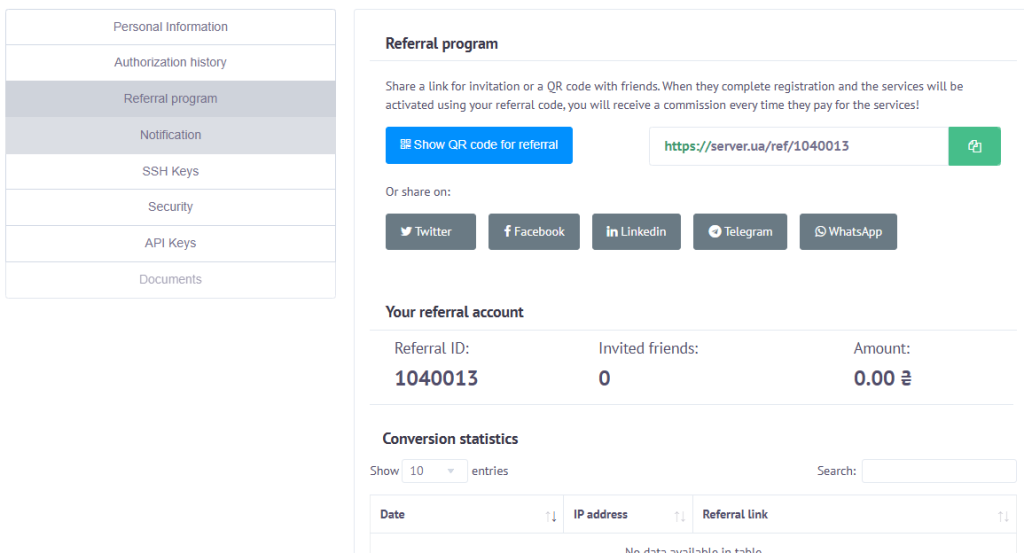1024x553 pixels.
Task: Navigate to SSH Keys
Action: [170, 171]
